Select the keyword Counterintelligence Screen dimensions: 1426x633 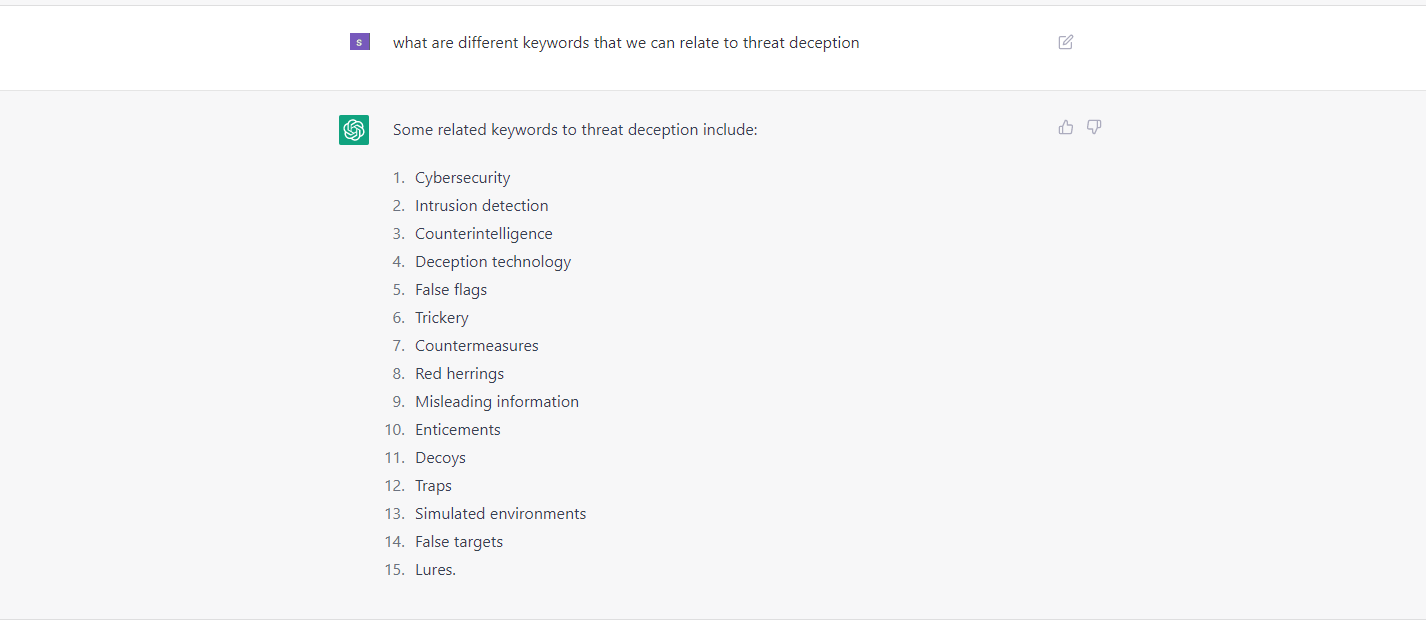[484, 233]
